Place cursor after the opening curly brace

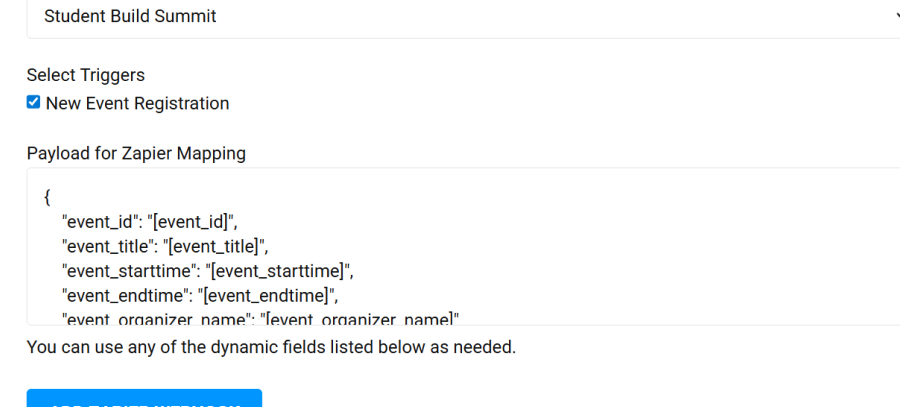point(52,195)
